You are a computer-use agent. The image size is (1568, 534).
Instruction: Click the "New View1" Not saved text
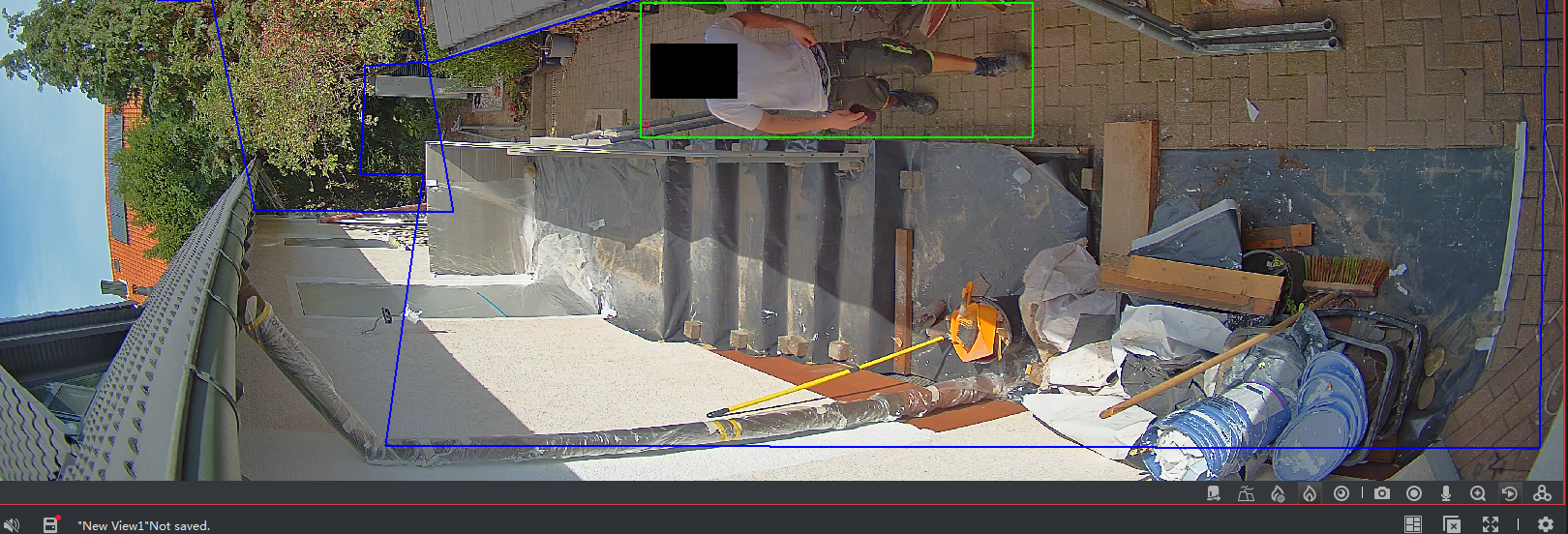click(x=143, y=526)
